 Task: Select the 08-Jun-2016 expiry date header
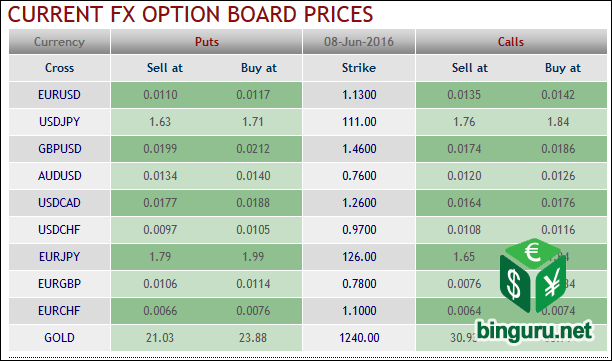359,42
